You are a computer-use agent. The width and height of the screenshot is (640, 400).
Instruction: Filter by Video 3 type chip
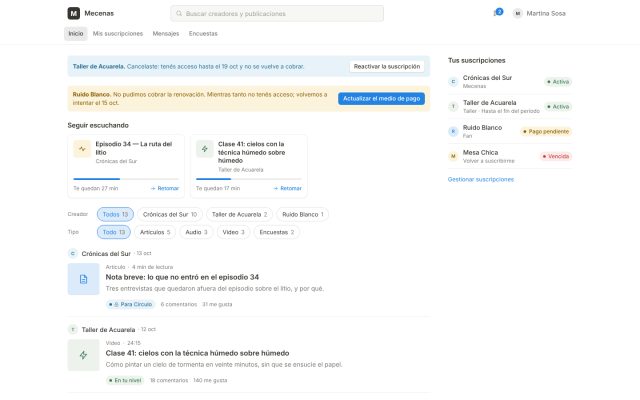[x=233, y=232]
